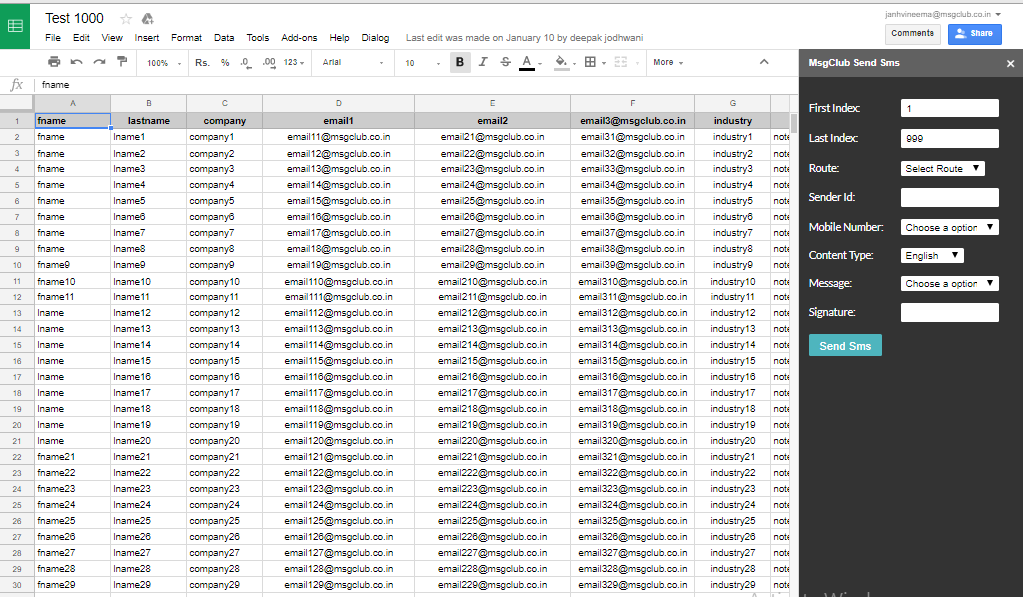This screenshot has height=597, width=1023.
Task: Click the select-all corner box
Action: [x=17, y=103]
